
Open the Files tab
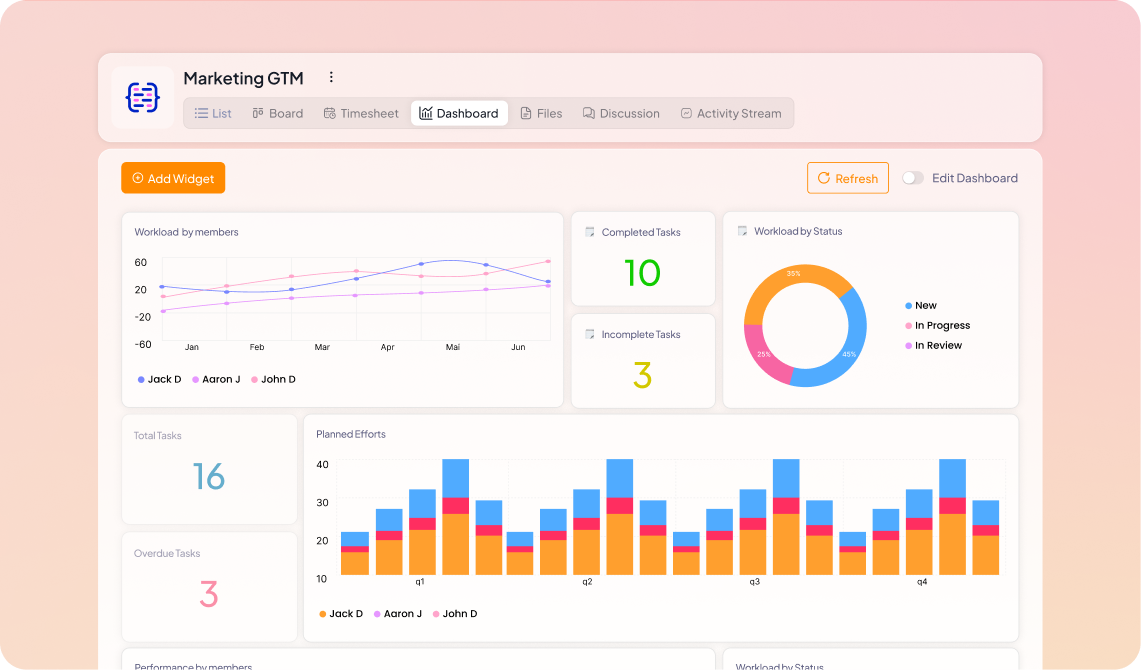coord(541,113)
